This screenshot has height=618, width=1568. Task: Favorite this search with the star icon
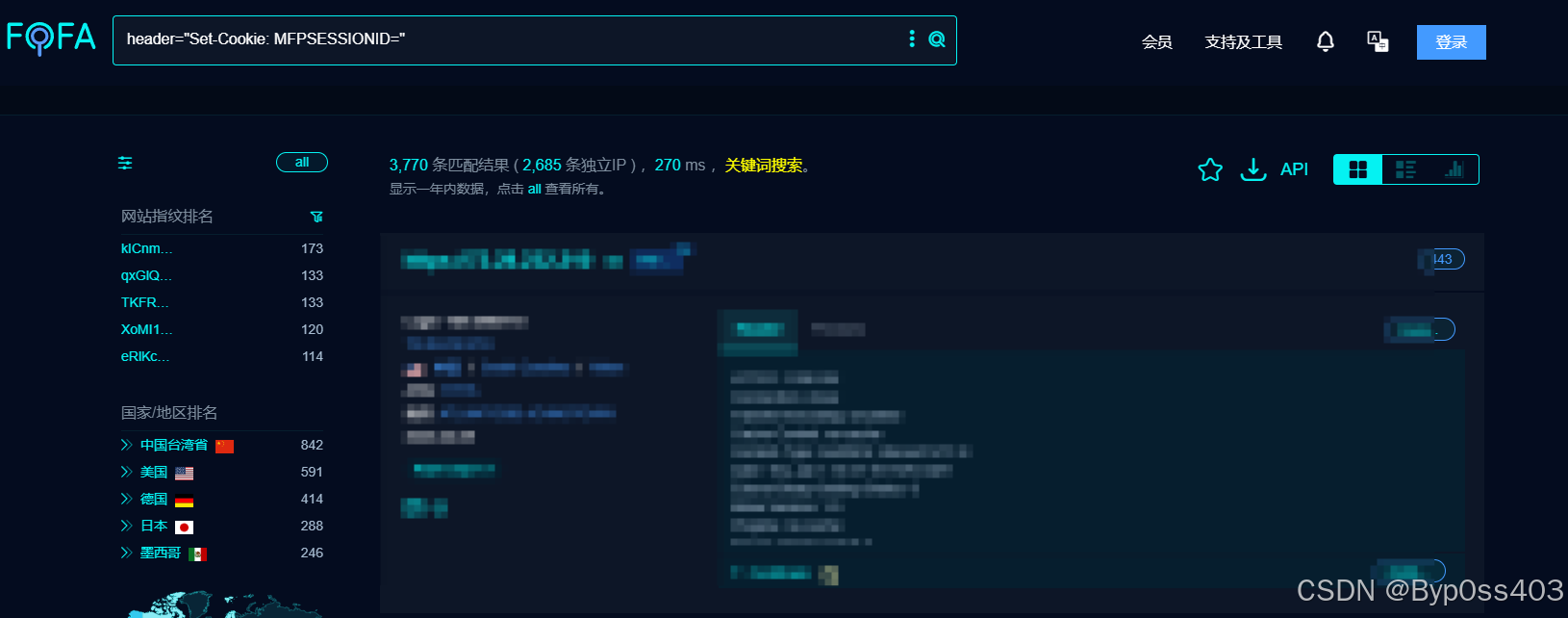coord(1210,169)
